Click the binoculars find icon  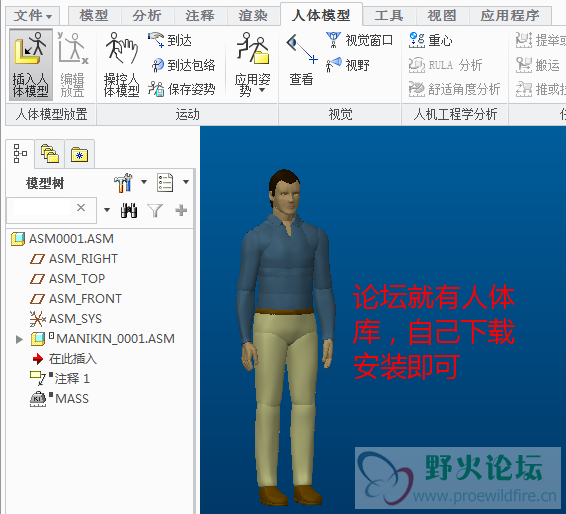click(129, 210)
